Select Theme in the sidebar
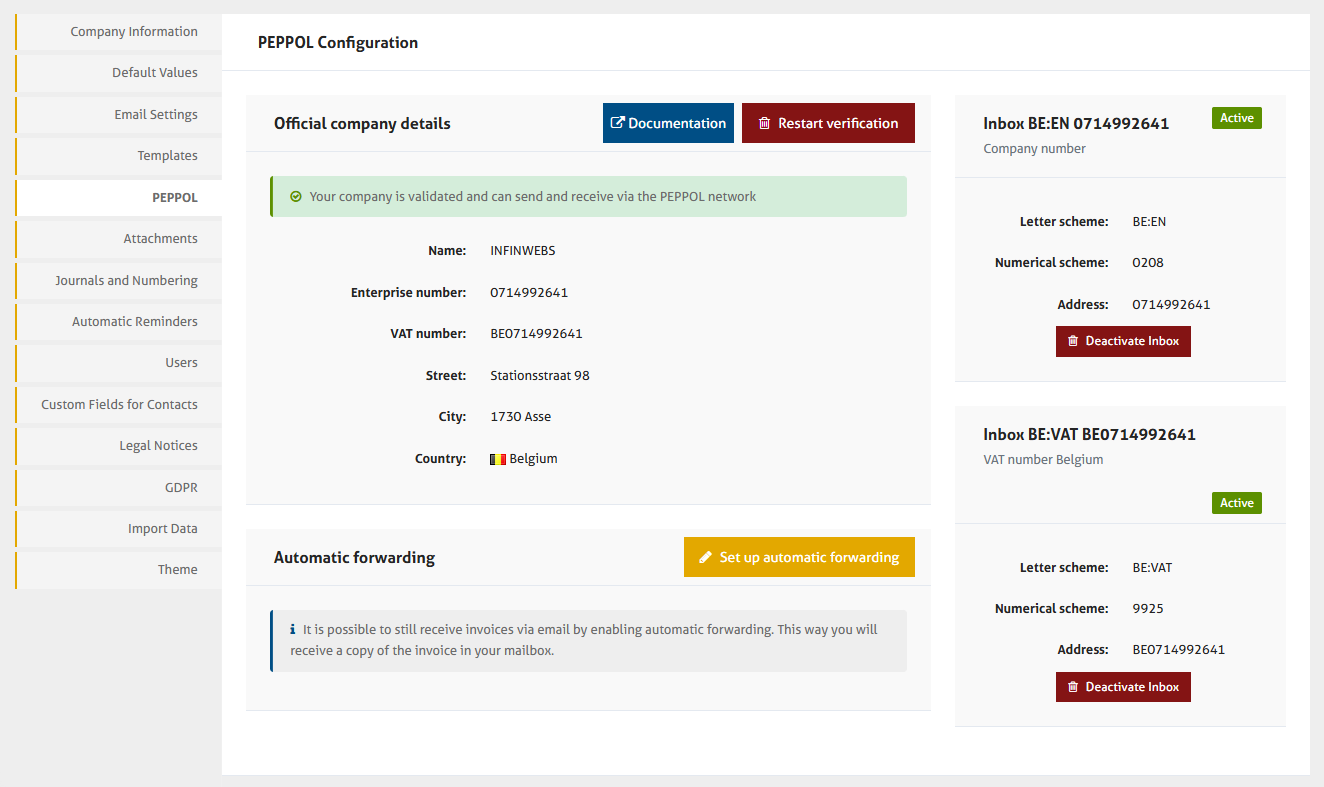 pyautogui.click(x=177, y=570)
